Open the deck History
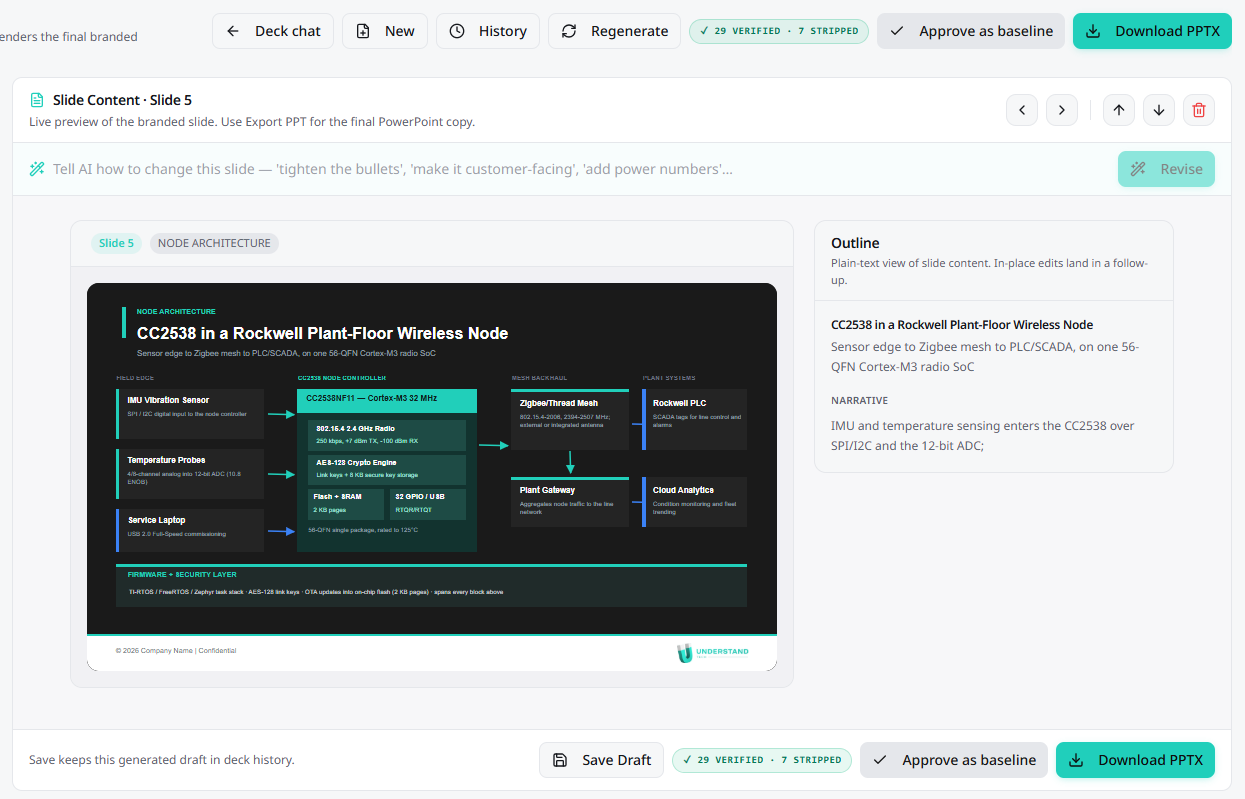This screenshot has width=1245, height=799. coord(488,31)
